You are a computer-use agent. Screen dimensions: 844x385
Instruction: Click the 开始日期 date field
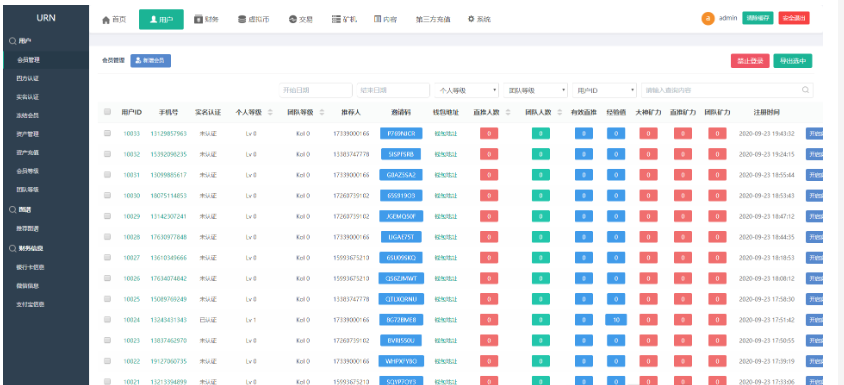tap(316, 90)
